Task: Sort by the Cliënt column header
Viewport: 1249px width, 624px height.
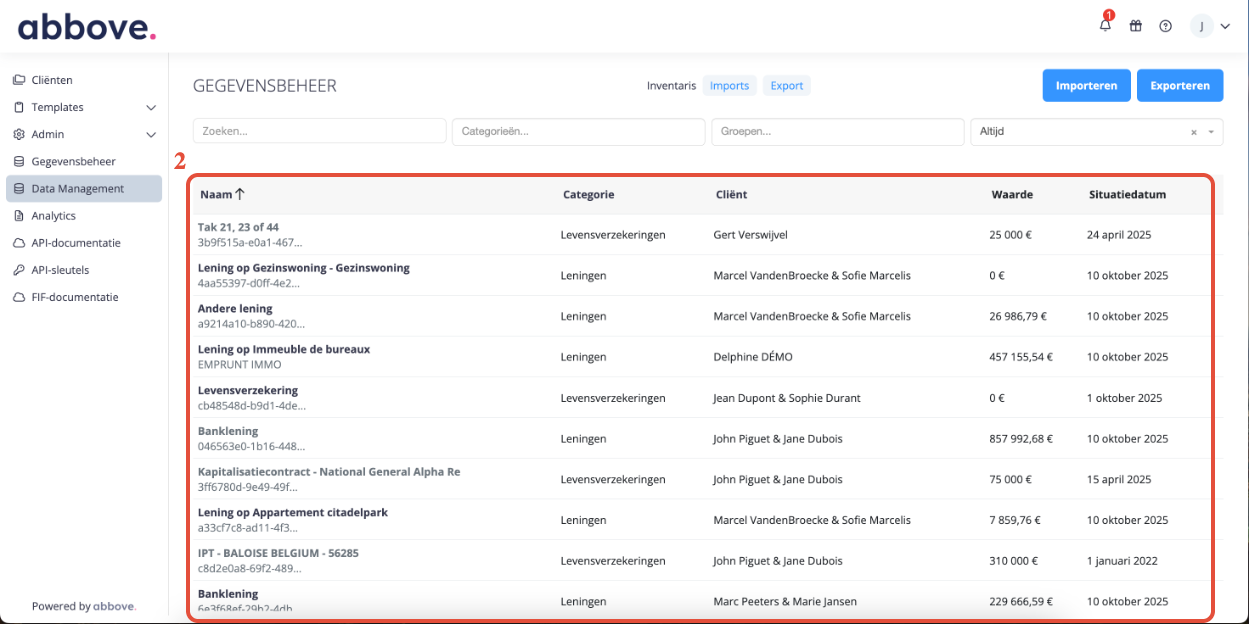Action: (x=731, y=195)
